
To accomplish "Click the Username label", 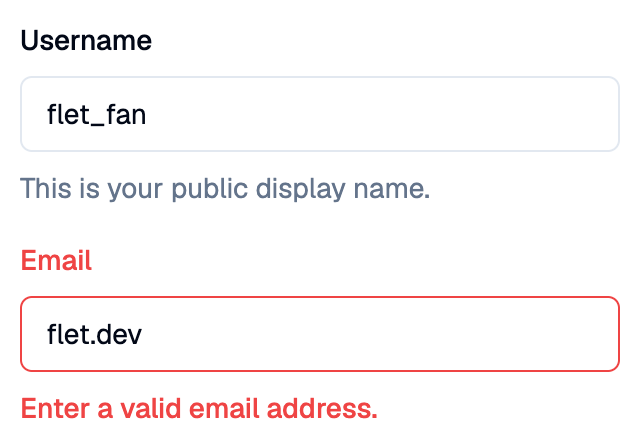I will point(86,40).
